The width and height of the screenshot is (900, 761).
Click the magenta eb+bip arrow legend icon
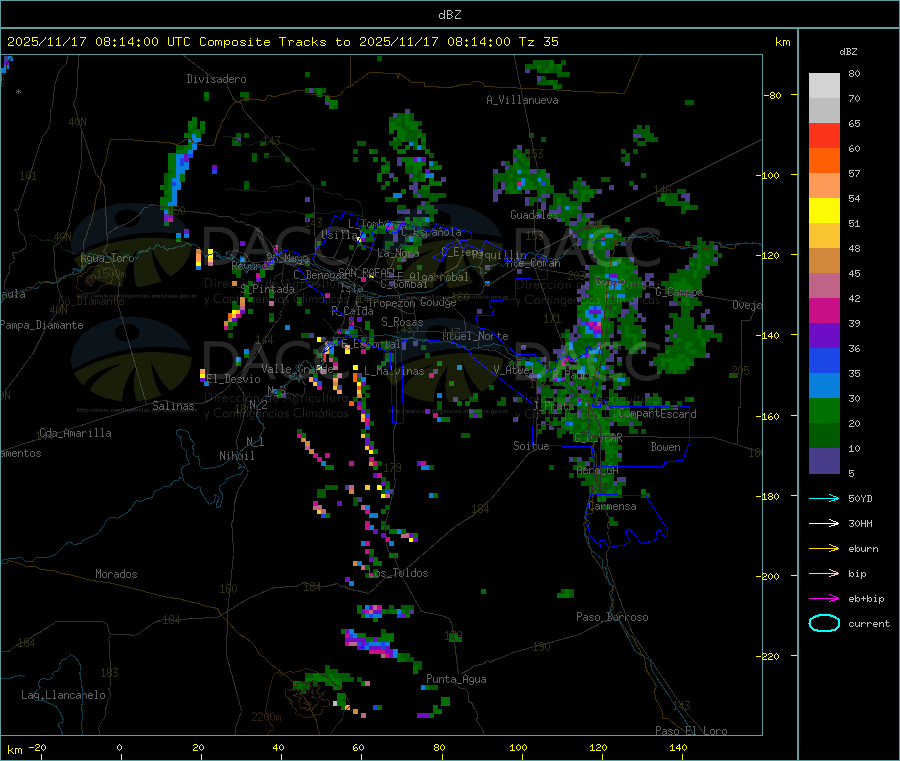click(824, 599)
